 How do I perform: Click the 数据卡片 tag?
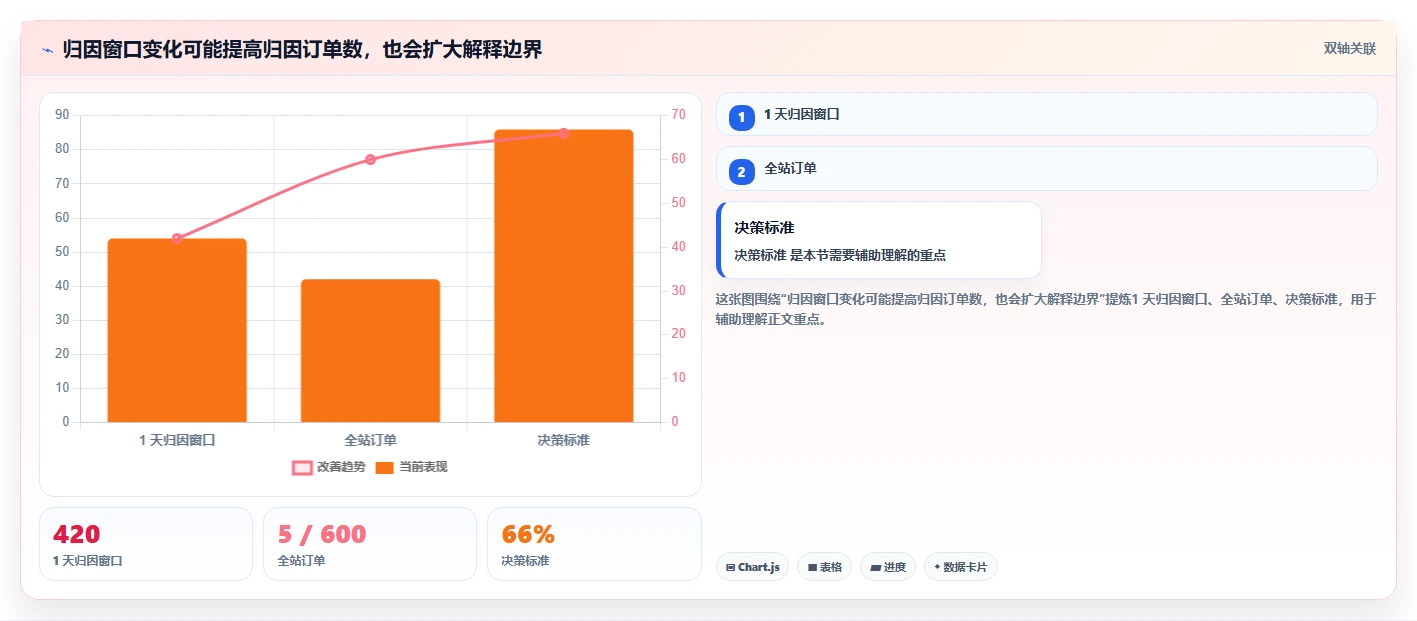pos(961,567)
